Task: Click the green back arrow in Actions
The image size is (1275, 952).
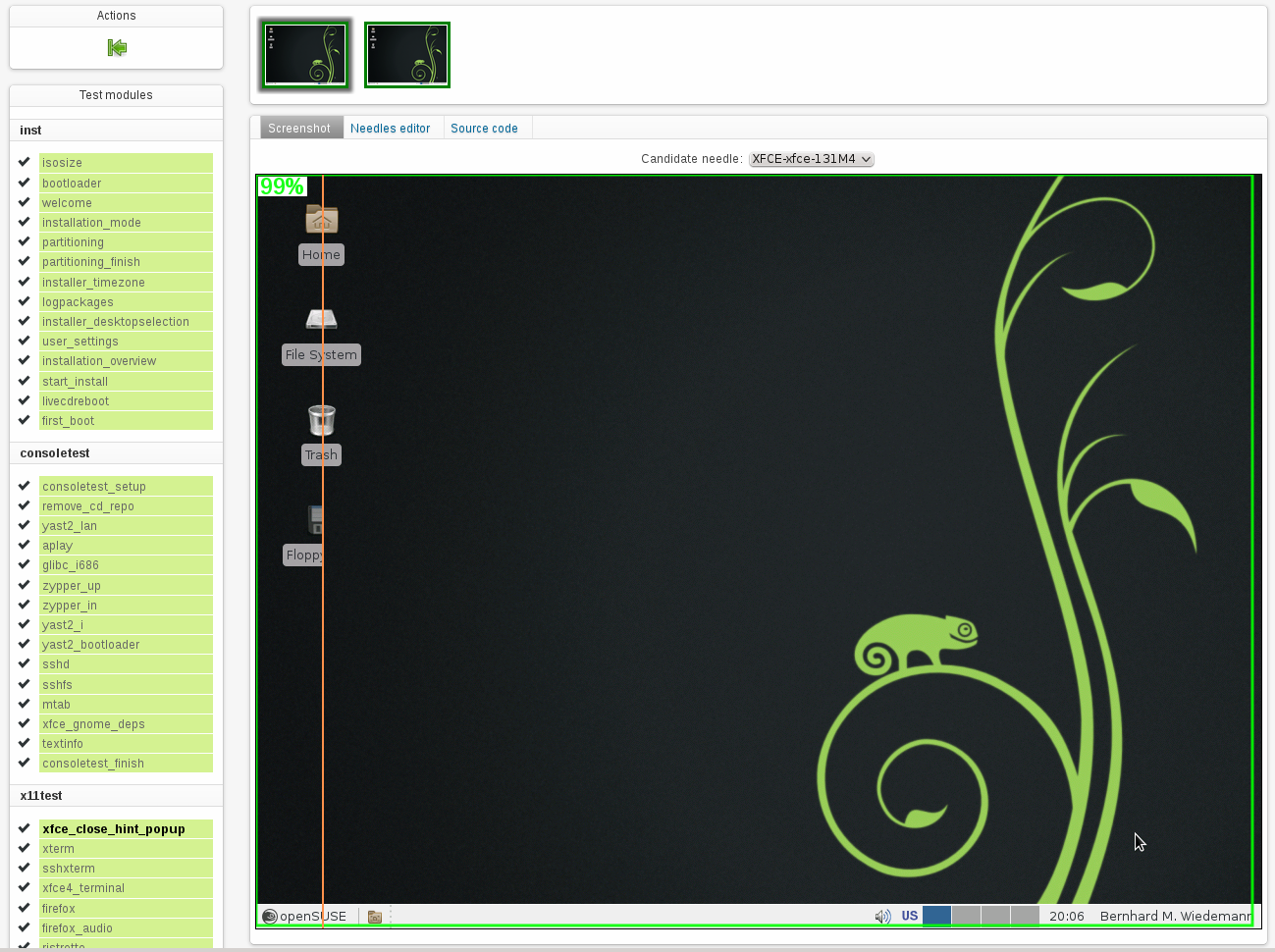Action: (117, 47)
